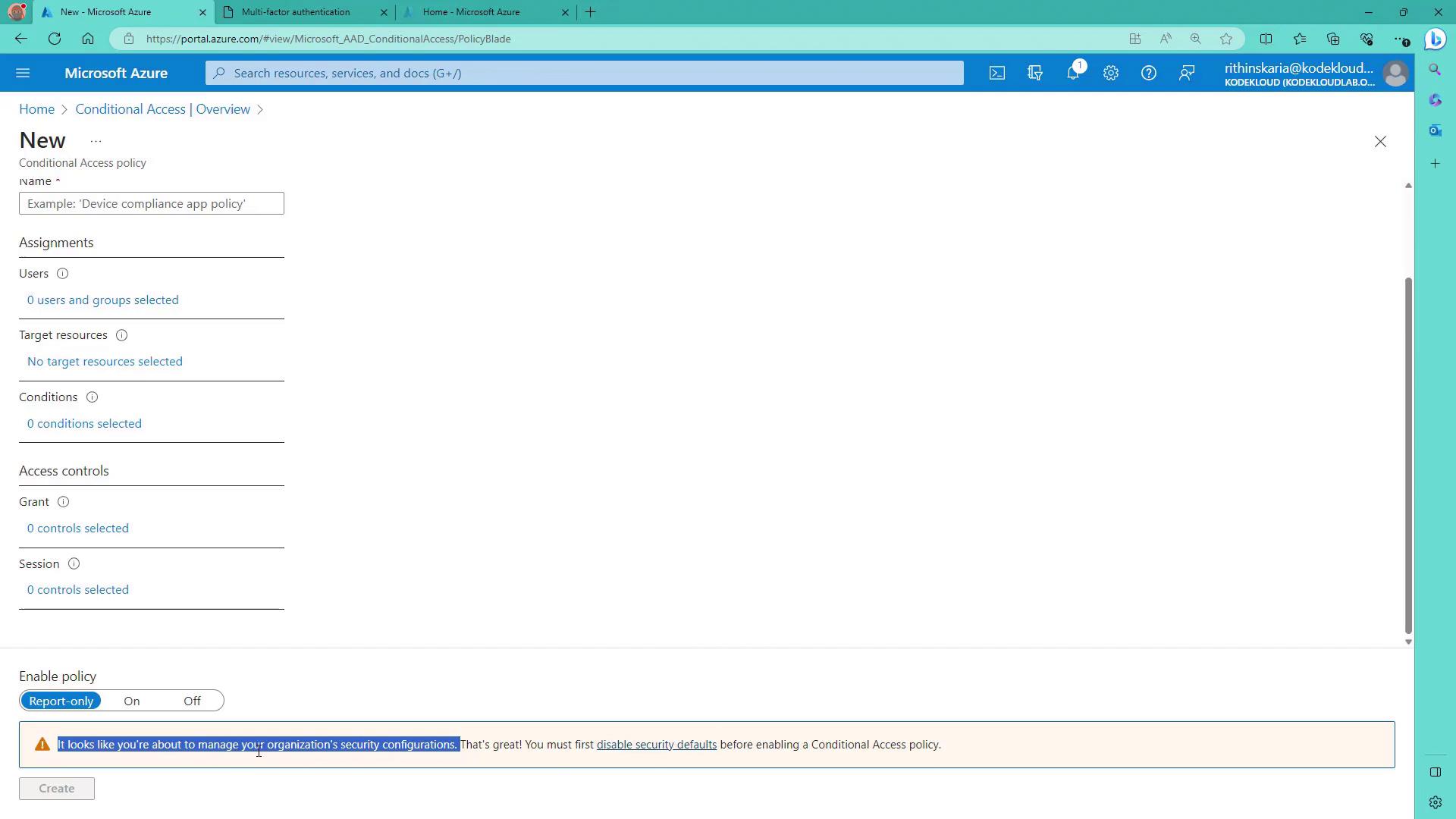The image size is (1456, 819).
Task: Open Bing Copilot sidebar button
Action: tap(1435, 39)
